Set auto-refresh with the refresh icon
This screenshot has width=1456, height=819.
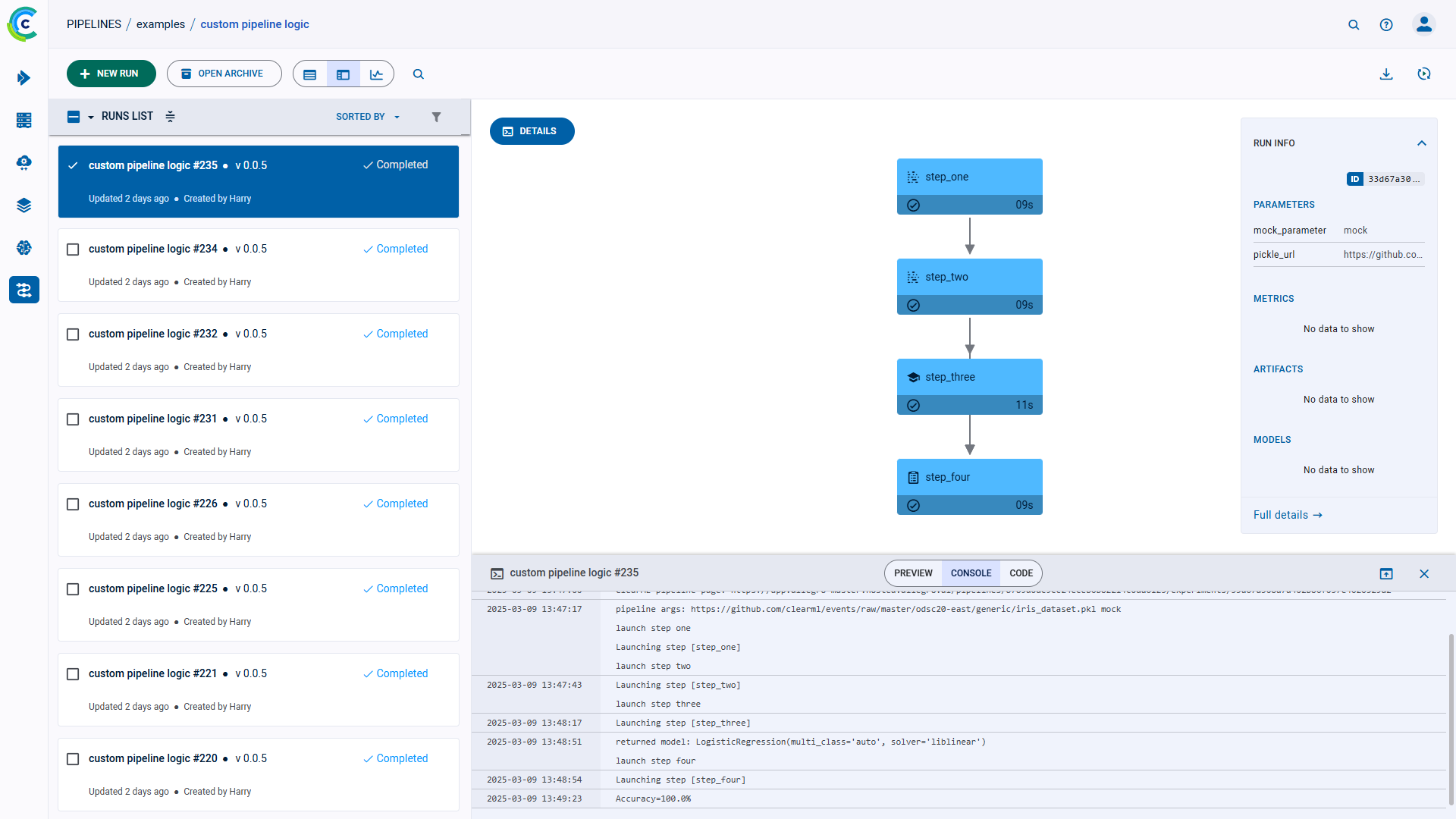[1425, 74]
